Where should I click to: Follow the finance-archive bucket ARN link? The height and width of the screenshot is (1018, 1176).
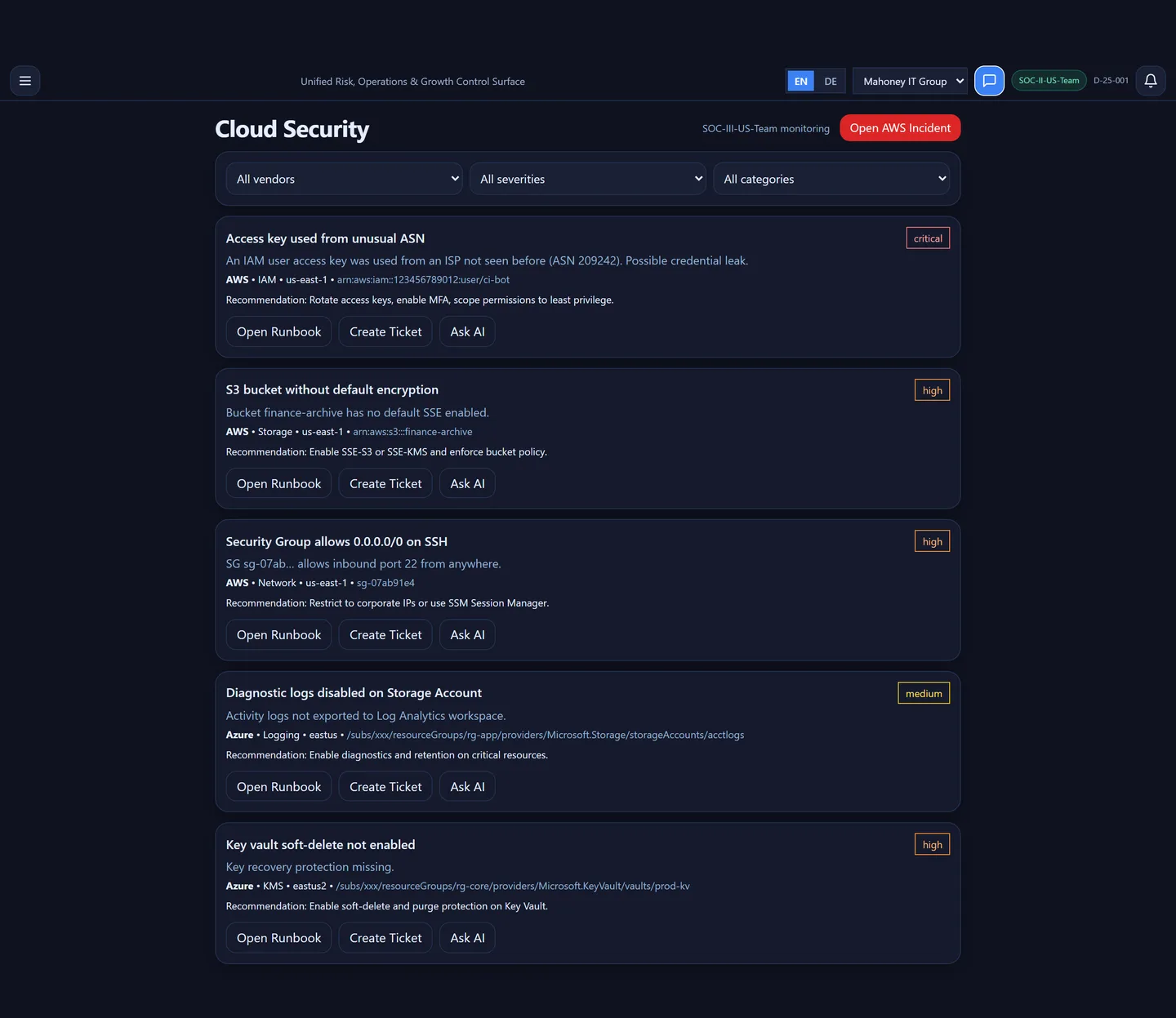[413, 431]
